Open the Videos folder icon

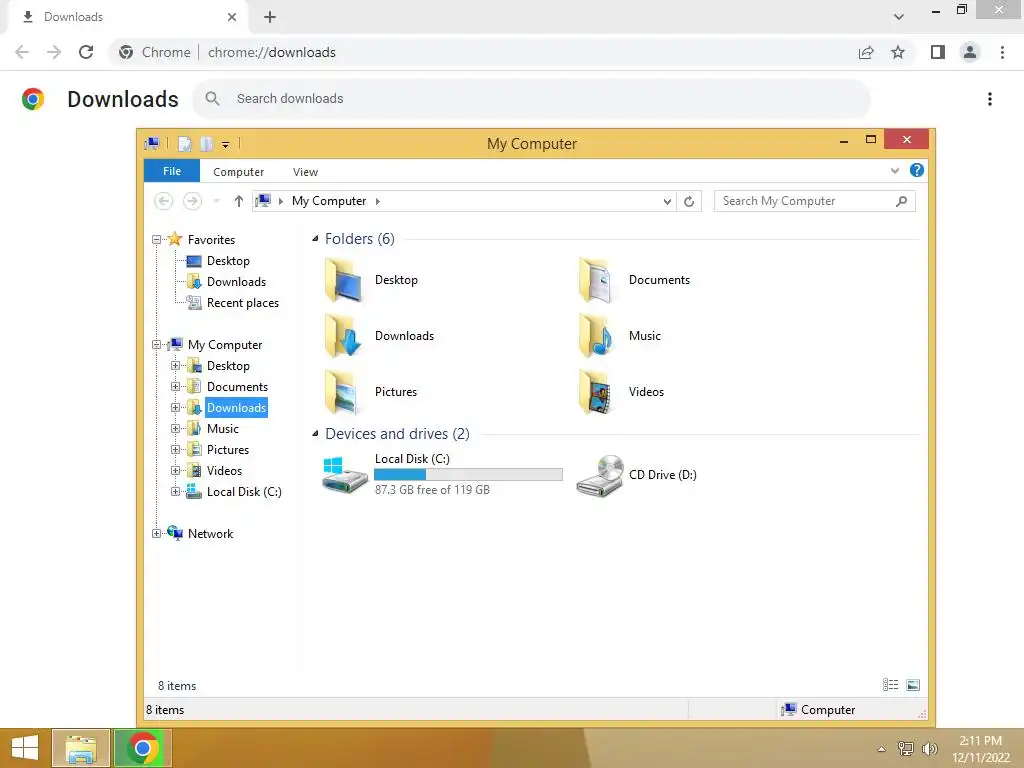click(x=596, y=392)
